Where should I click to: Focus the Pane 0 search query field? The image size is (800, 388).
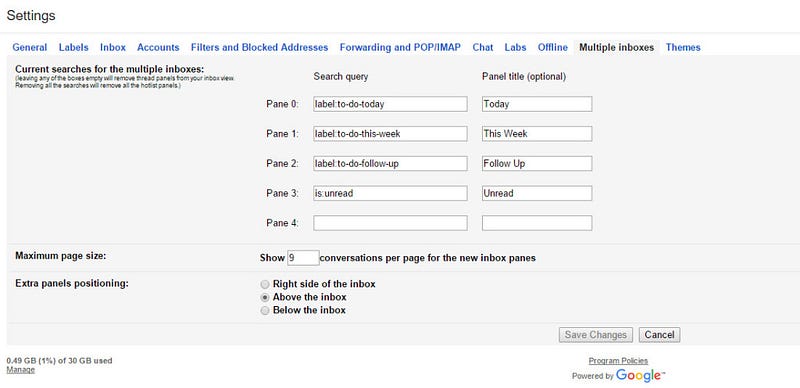click(x=390, y=104)
